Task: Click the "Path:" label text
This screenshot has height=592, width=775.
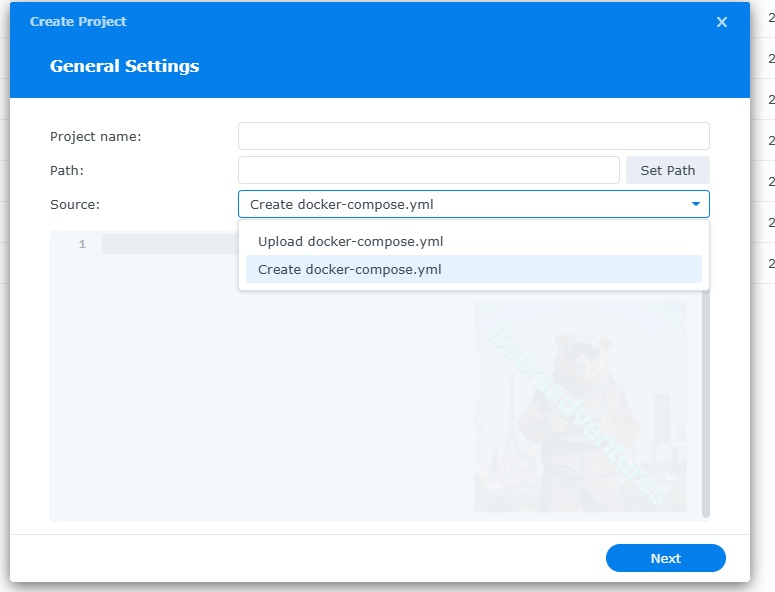Action: tap(67, 170)
